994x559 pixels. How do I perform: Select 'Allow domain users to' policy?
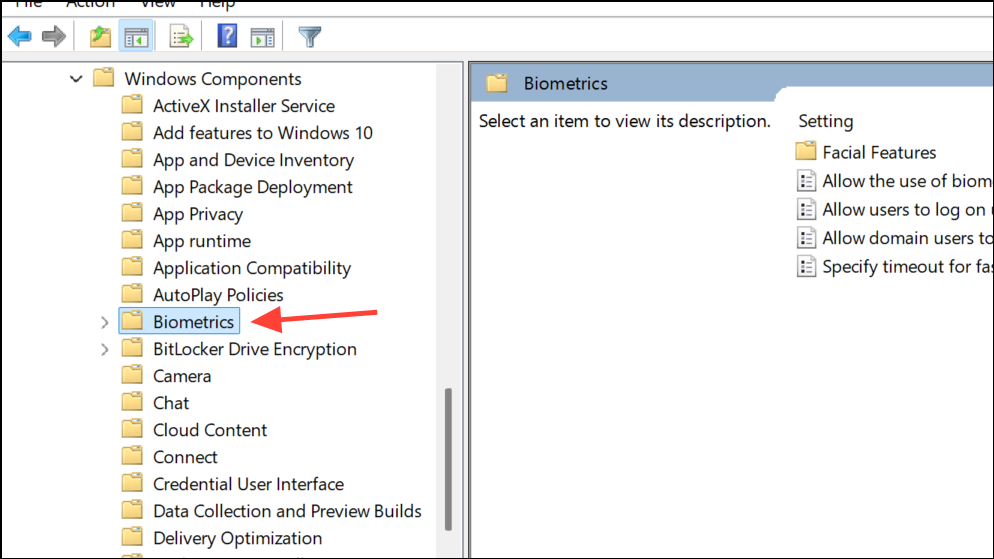907,238
